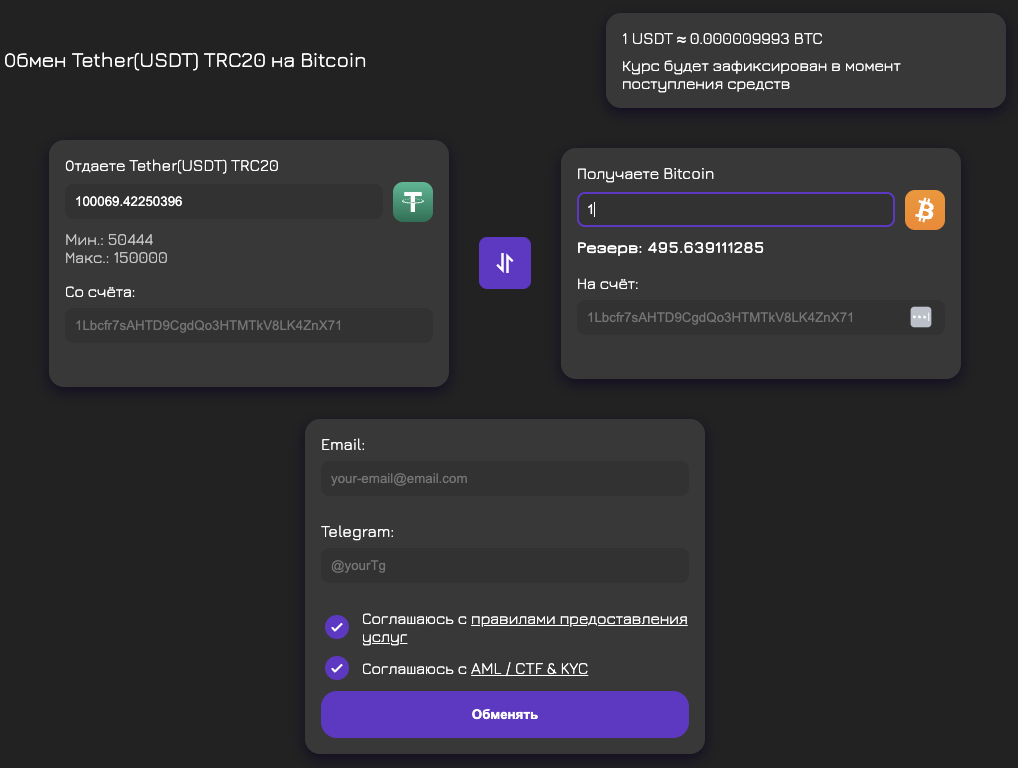Swap exchange direction with arrows button

(x=505, y=263)
